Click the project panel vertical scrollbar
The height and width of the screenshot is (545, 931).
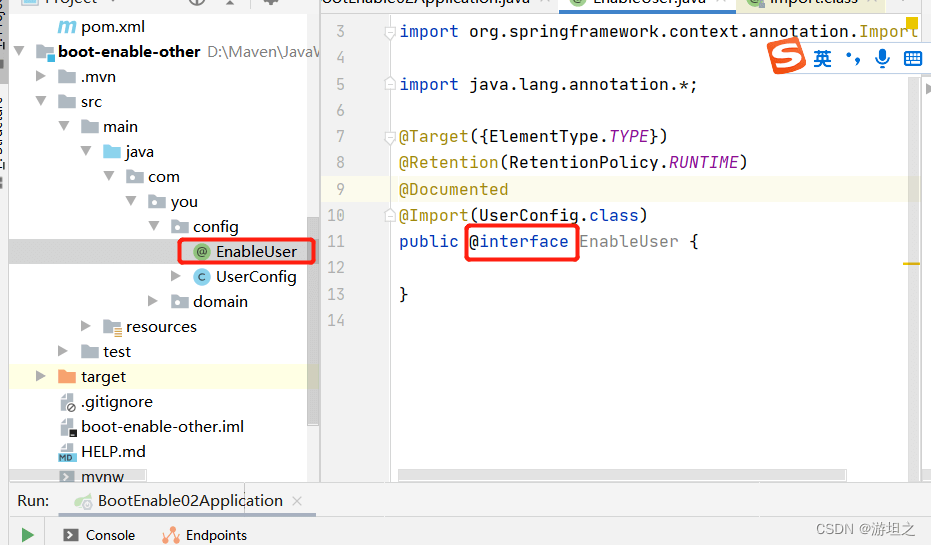[312, 321]
